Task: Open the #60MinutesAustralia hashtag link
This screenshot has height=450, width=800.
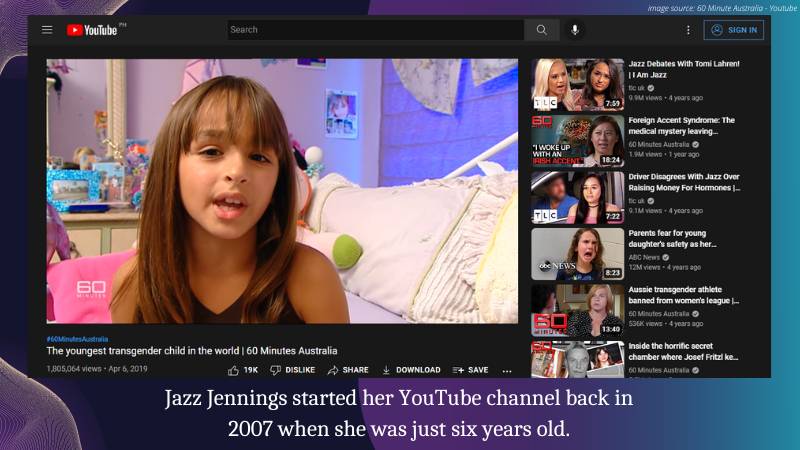Action: tap(78, 339)
